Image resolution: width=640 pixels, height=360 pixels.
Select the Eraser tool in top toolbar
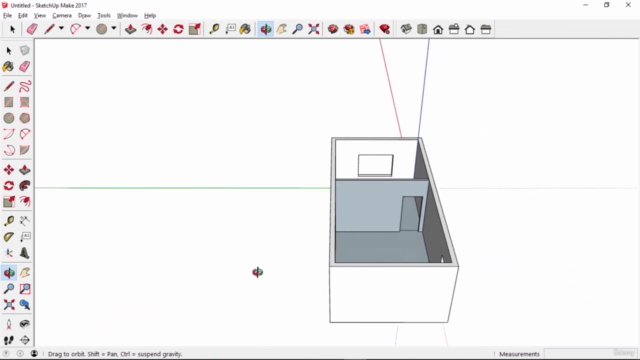pos(32,29)
